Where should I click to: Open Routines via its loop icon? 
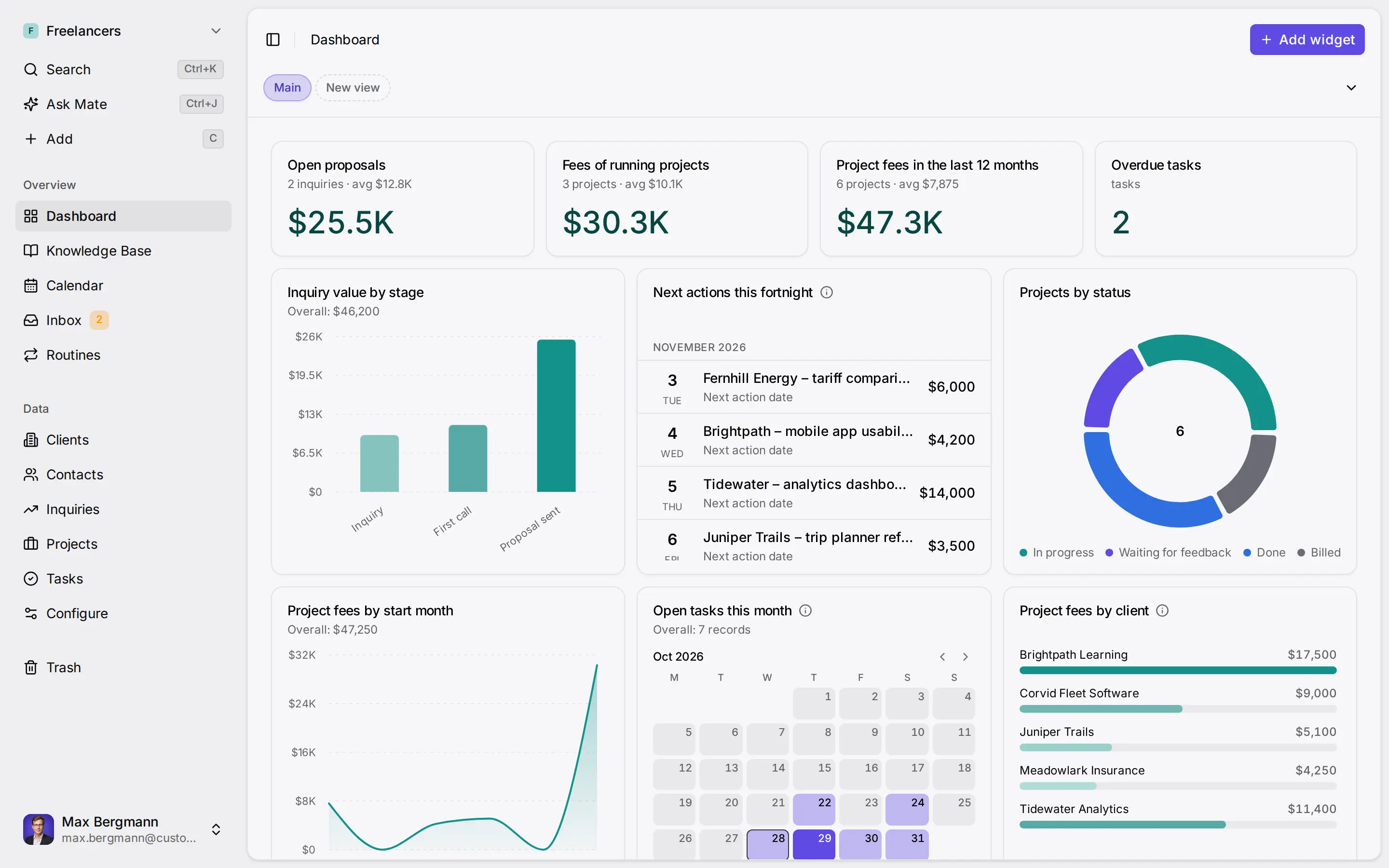click(x=31, y=355)
